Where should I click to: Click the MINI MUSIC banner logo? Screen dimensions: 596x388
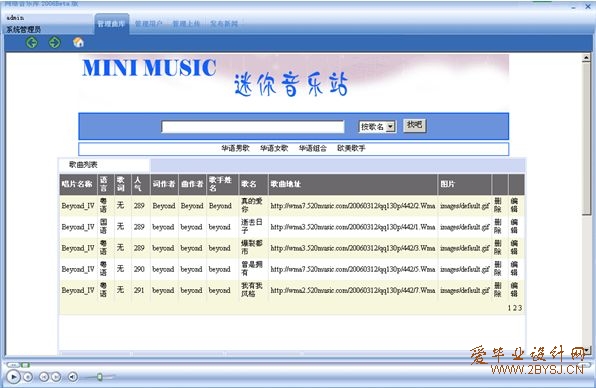(x=149, y=68)
